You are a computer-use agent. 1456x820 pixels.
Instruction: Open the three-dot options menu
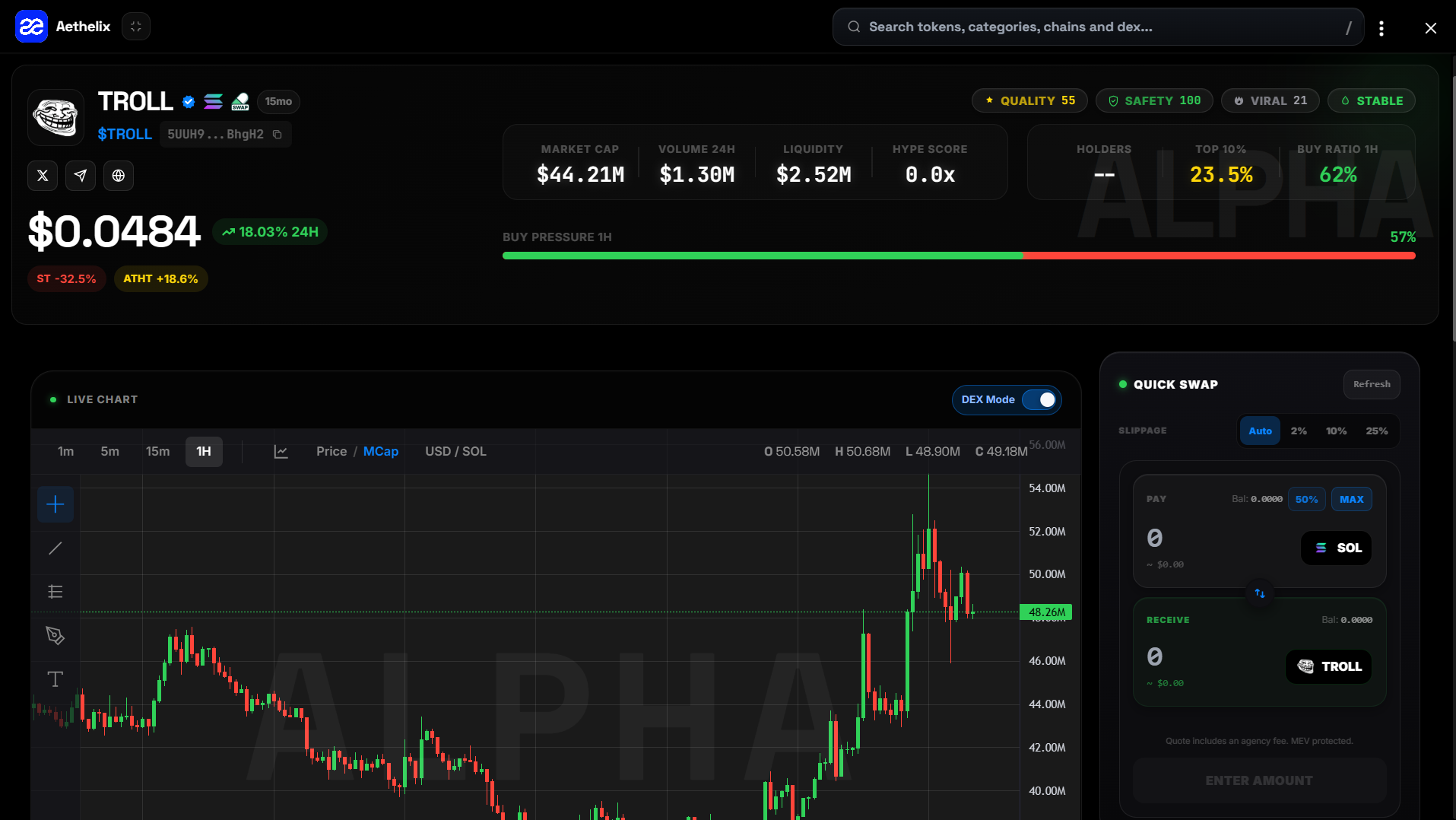1381,27
